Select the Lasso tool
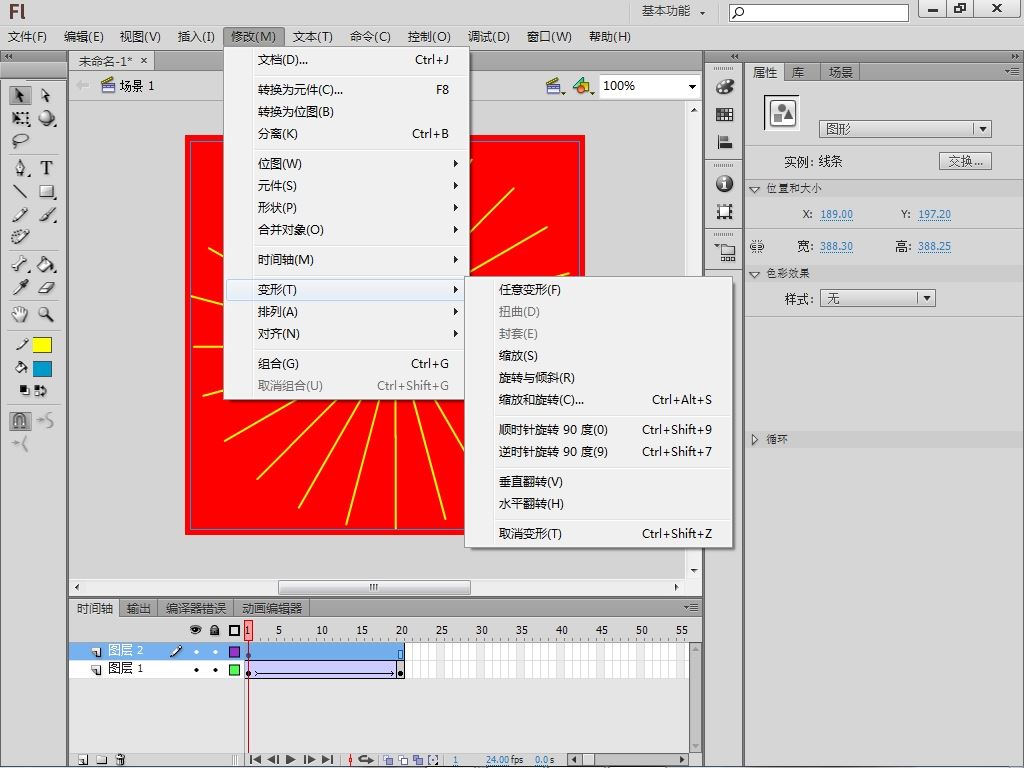Image resolution: width=1024 pixels, height=768 pixels. tap(20, 140)
